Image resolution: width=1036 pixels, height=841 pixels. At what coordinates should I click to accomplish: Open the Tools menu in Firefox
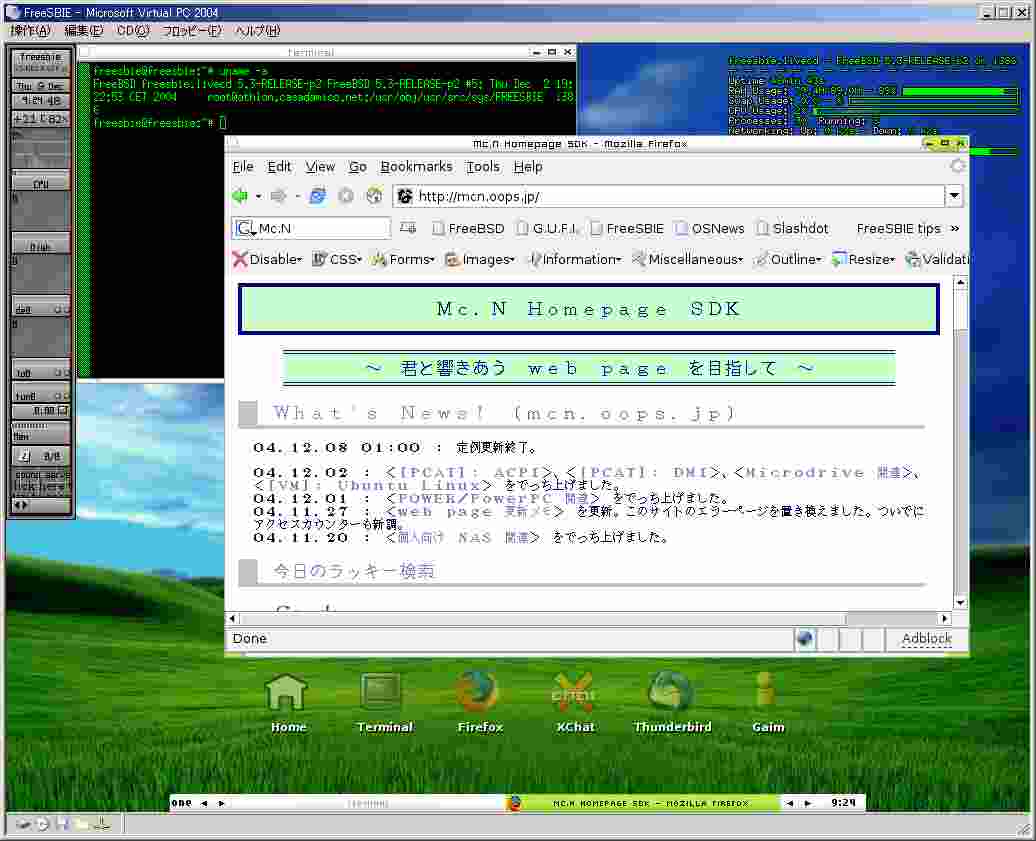(483, 167)
